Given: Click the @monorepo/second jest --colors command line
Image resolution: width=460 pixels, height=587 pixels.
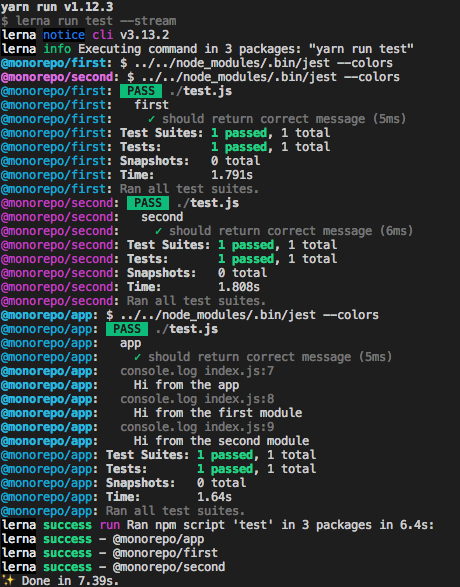Looking at the screenshot, I should coord(200,77).
